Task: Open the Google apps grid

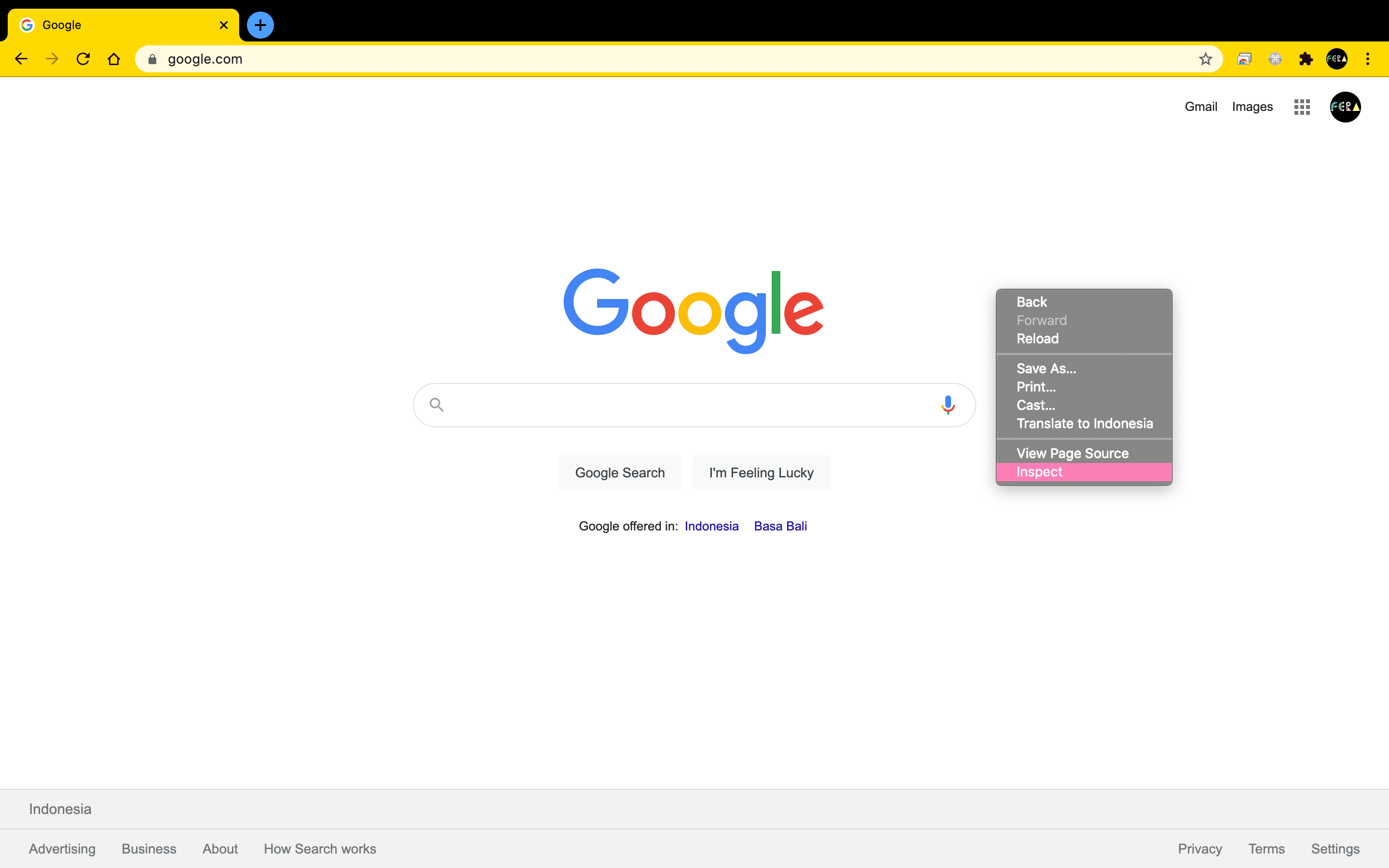Action: click(1302, 107)
